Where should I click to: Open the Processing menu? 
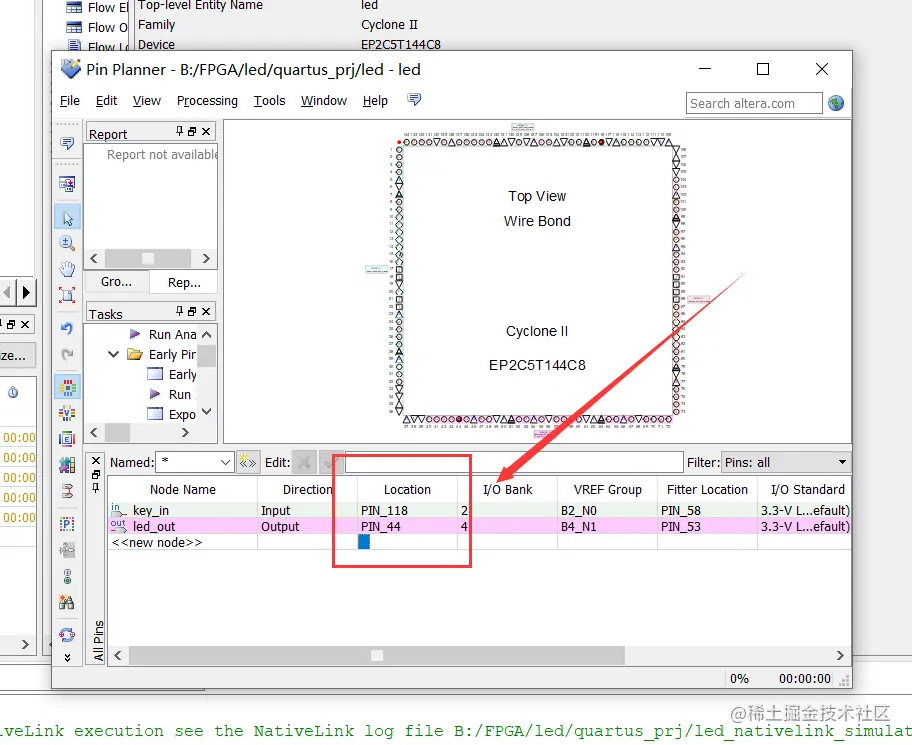pyautogui.click(x=207, y=101)
